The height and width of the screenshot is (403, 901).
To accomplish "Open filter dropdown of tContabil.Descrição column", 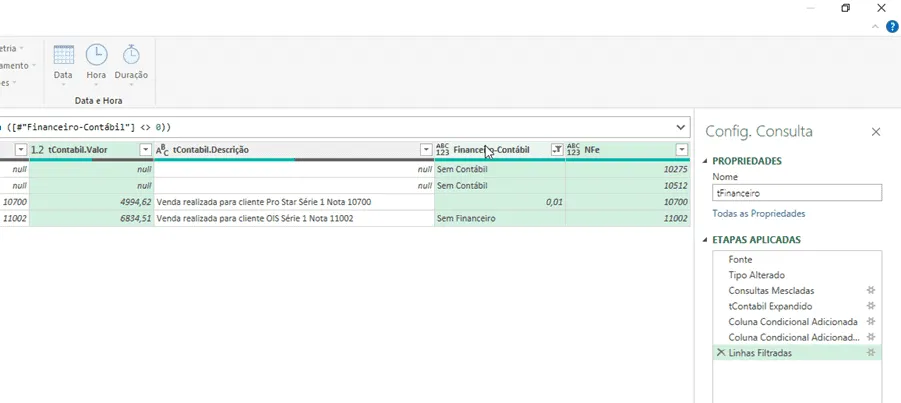I will pos(426,150).
